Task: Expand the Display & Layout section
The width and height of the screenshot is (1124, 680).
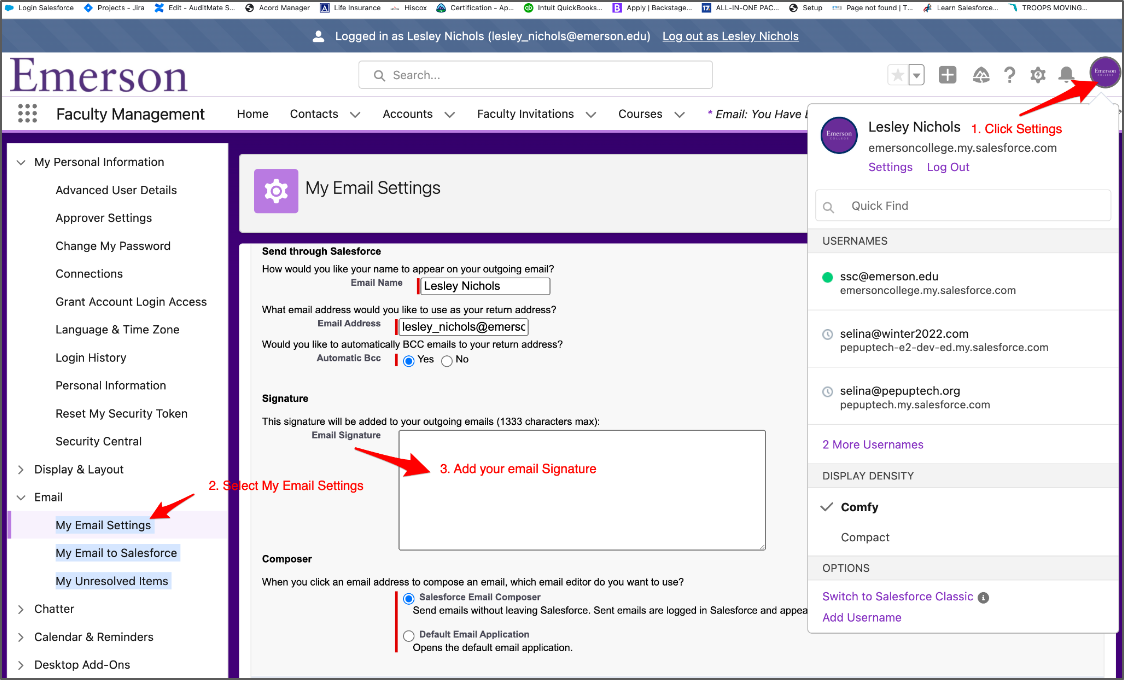Action: (21, 469)
